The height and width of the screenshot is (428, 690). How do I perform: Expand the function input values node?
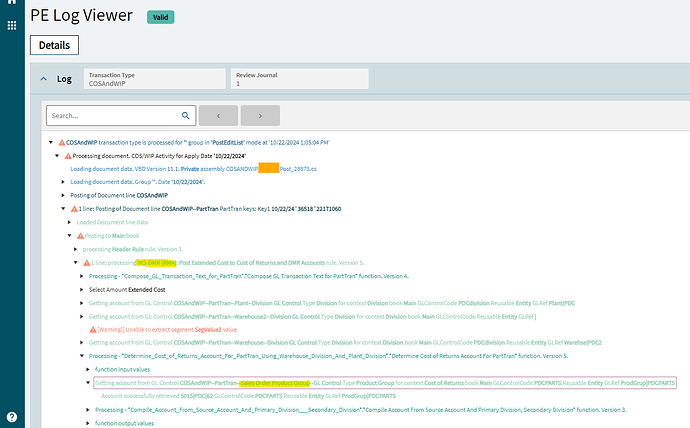pos(88,369)
